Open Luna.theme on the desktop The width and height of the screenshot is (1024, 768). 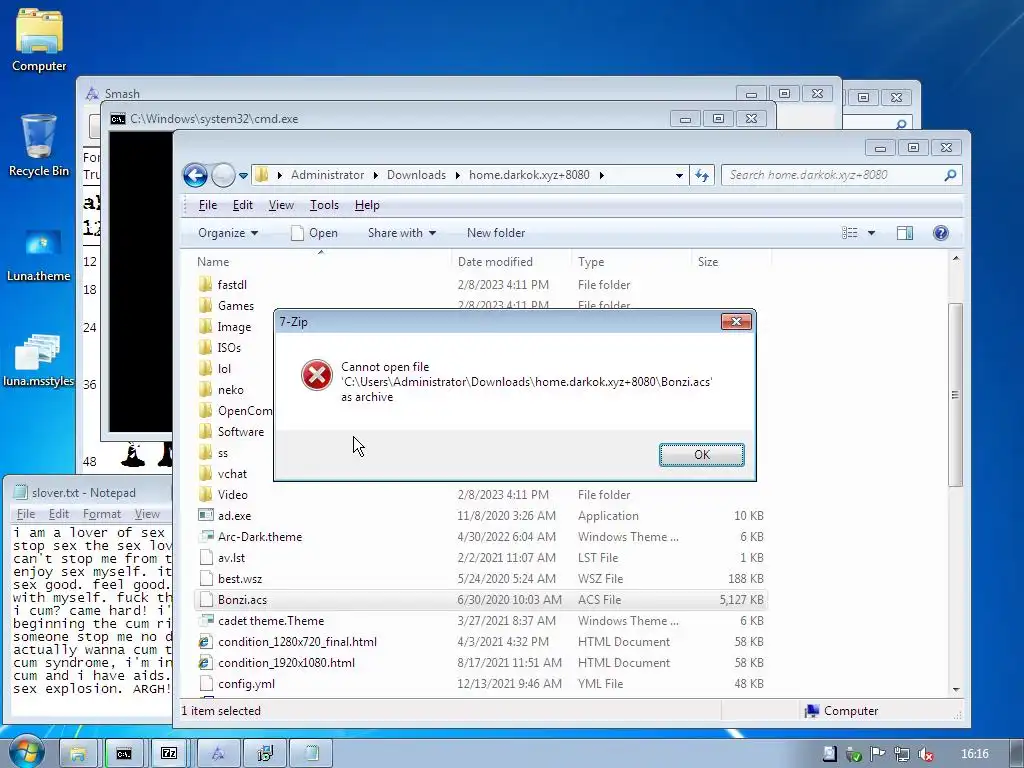pyautogui.click(x=39, y=255)
